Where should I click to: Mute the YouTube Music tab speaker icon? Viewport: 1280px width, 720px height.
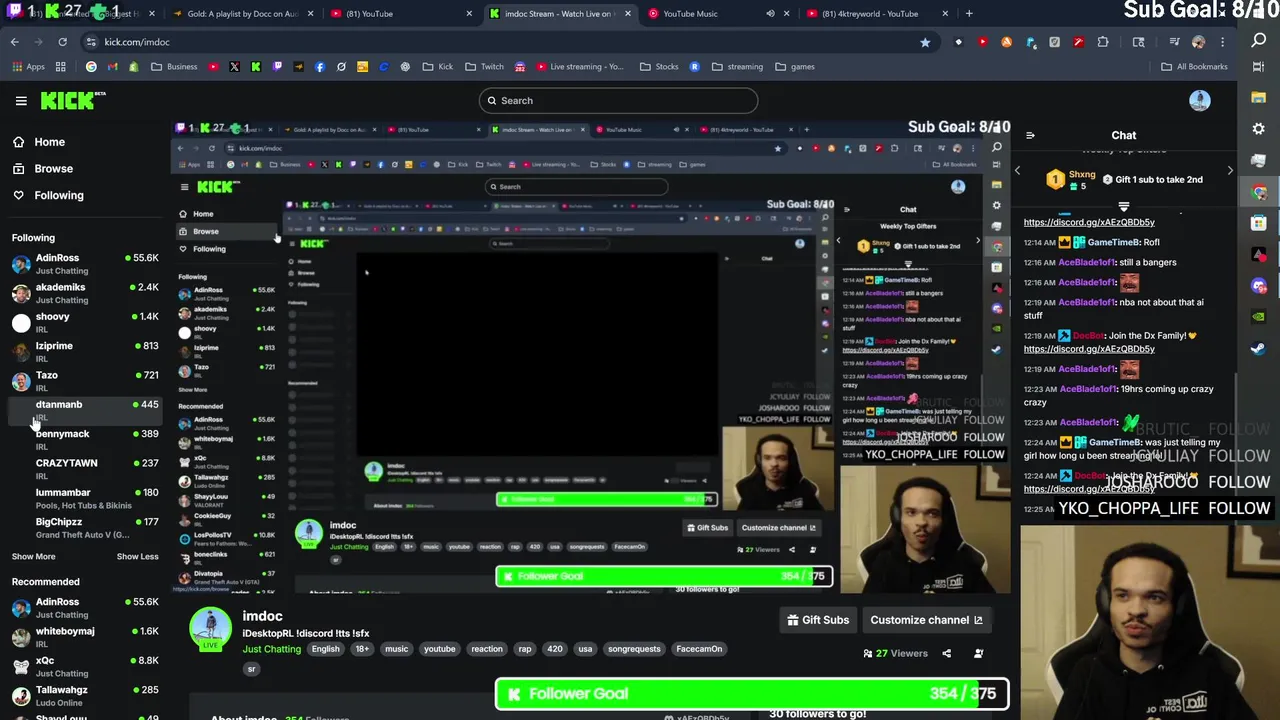[x=770, y=14]
